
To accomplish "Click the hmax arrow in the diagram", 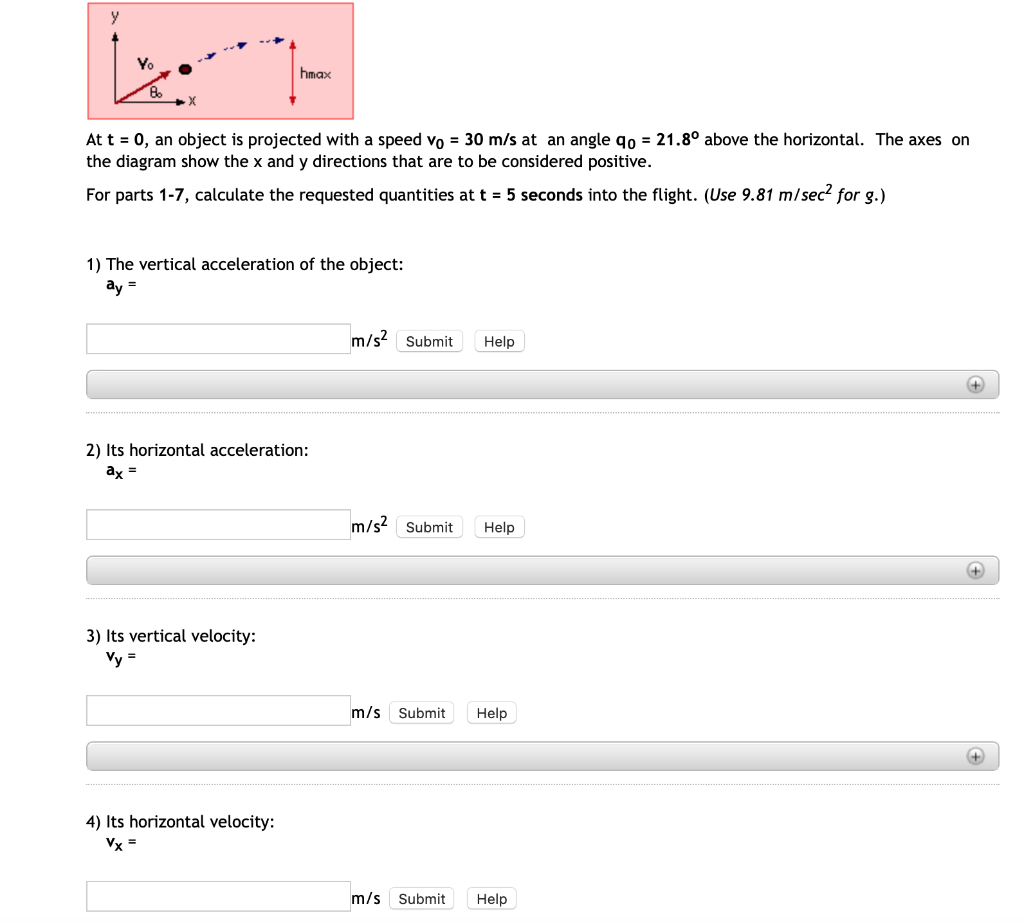I will 291,70.
